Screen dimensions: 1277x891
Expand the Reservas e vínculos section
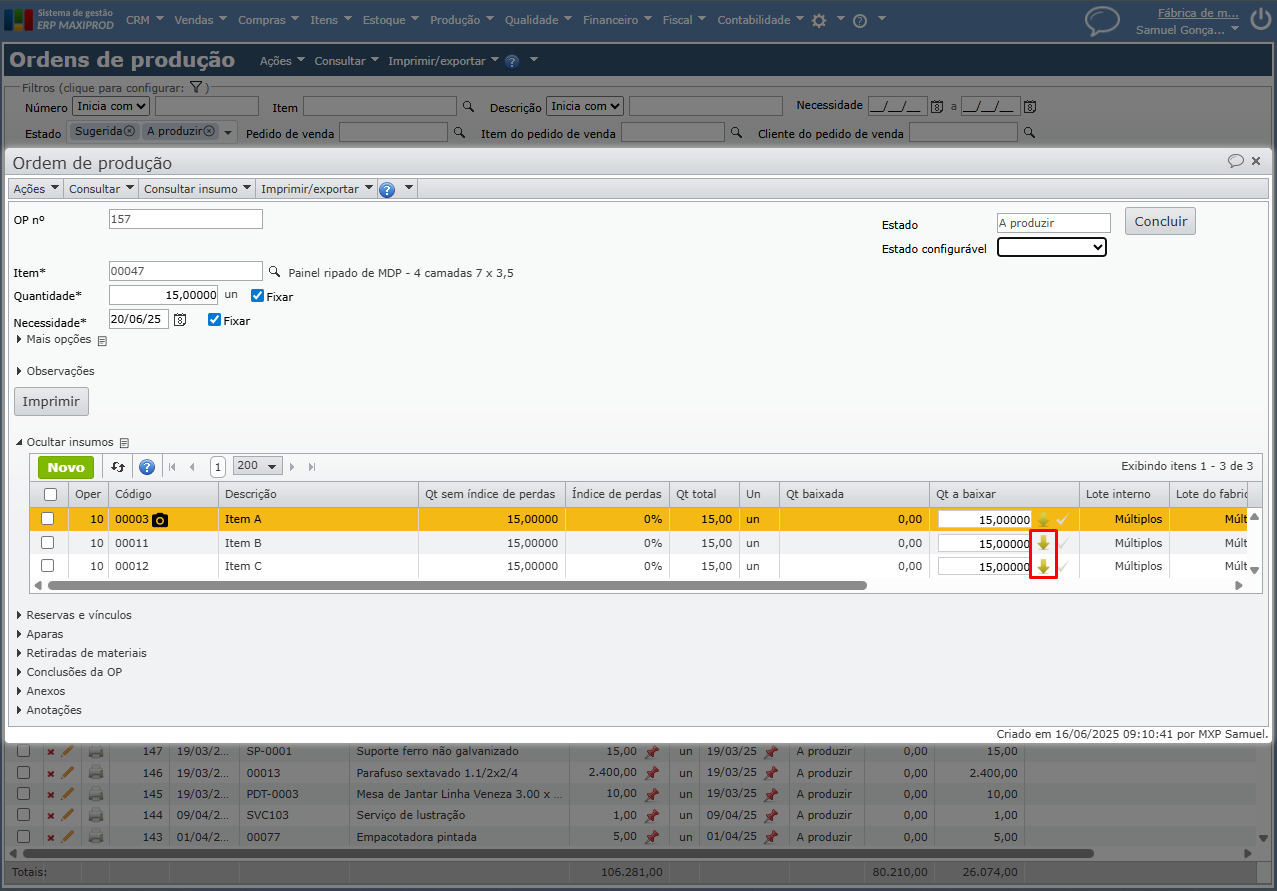pos(78,615)
